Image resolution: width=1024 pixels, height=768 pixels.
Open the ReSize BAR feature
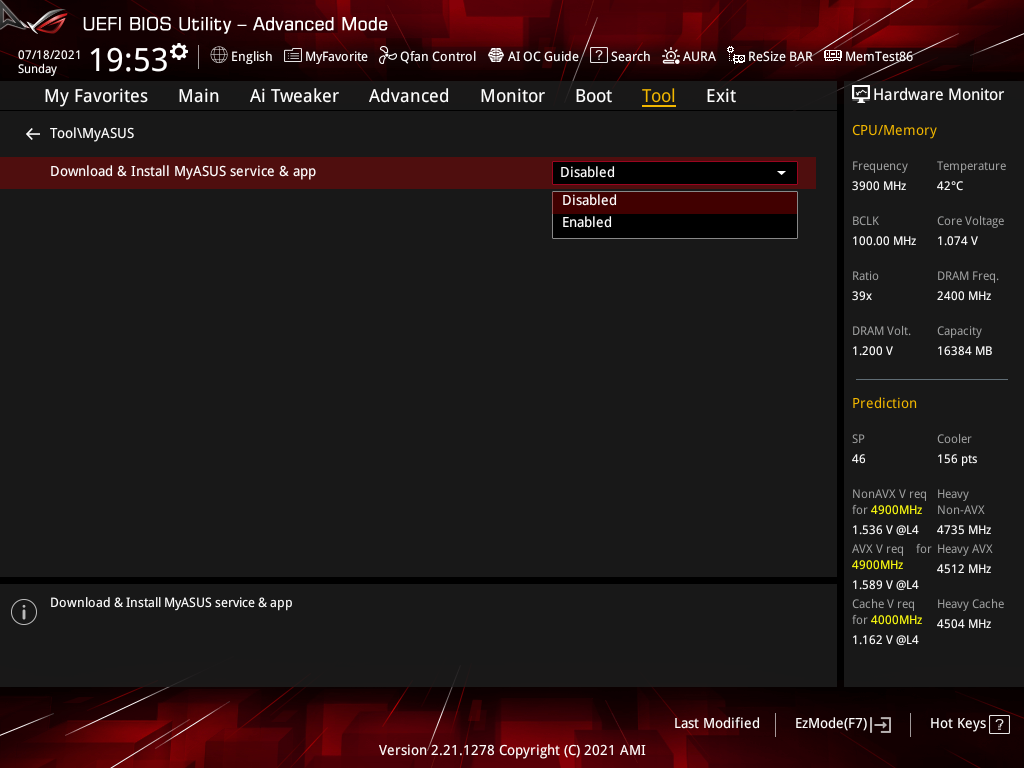(769, 56)
